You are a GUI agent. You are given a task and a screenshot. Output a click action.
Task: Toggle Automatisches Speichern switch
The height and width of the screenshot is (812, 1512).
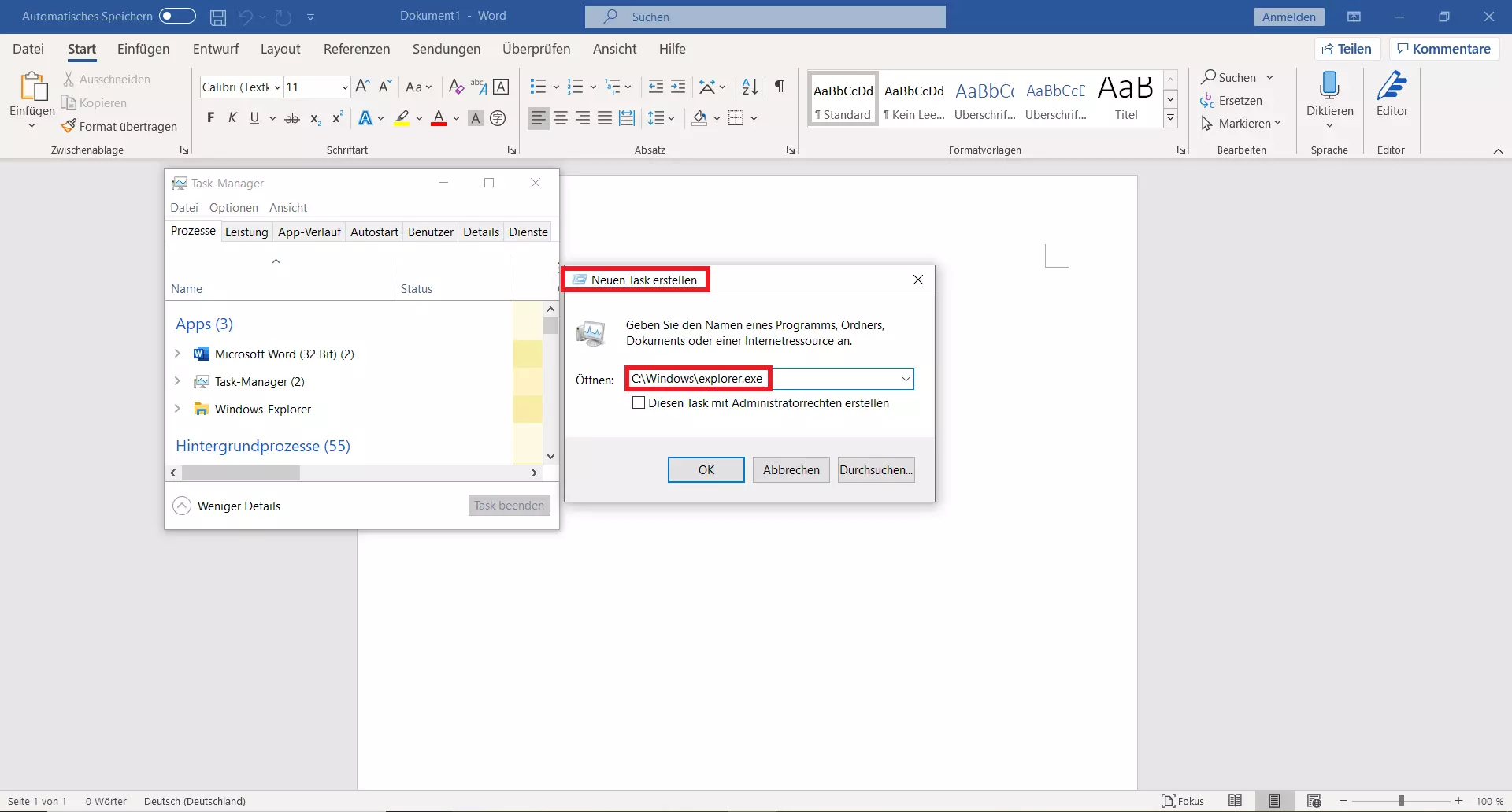(x=177, y=16)
